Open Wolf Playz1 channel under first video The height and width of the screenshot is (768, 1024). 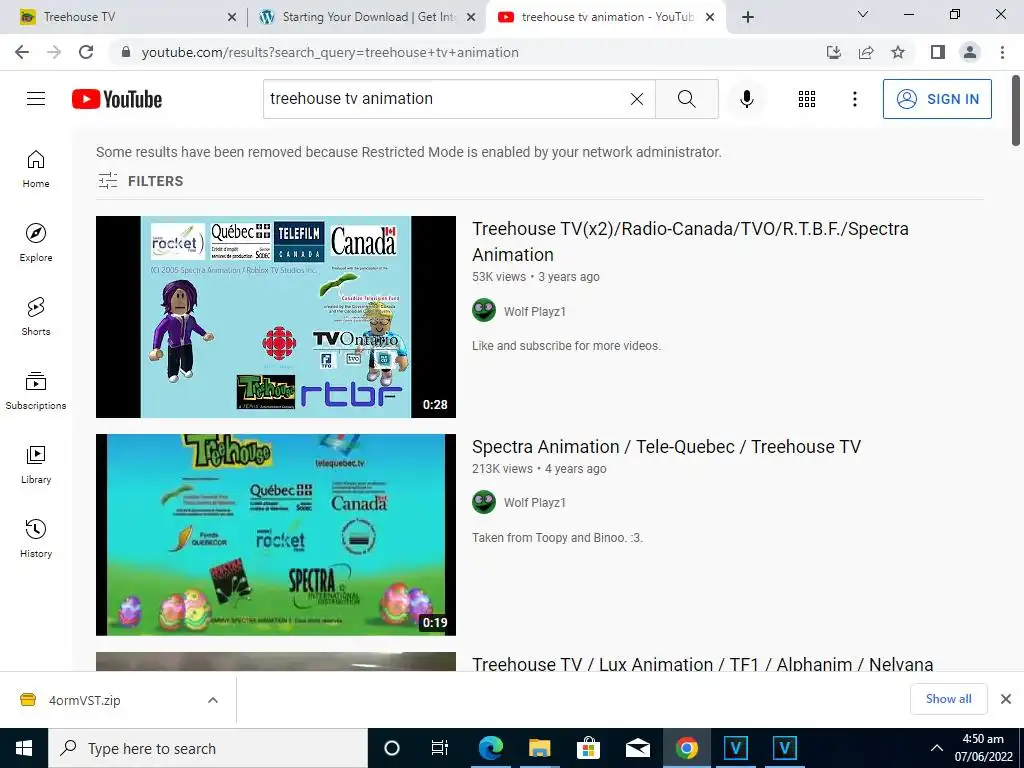pyautogui.click(x=534, y=312)
